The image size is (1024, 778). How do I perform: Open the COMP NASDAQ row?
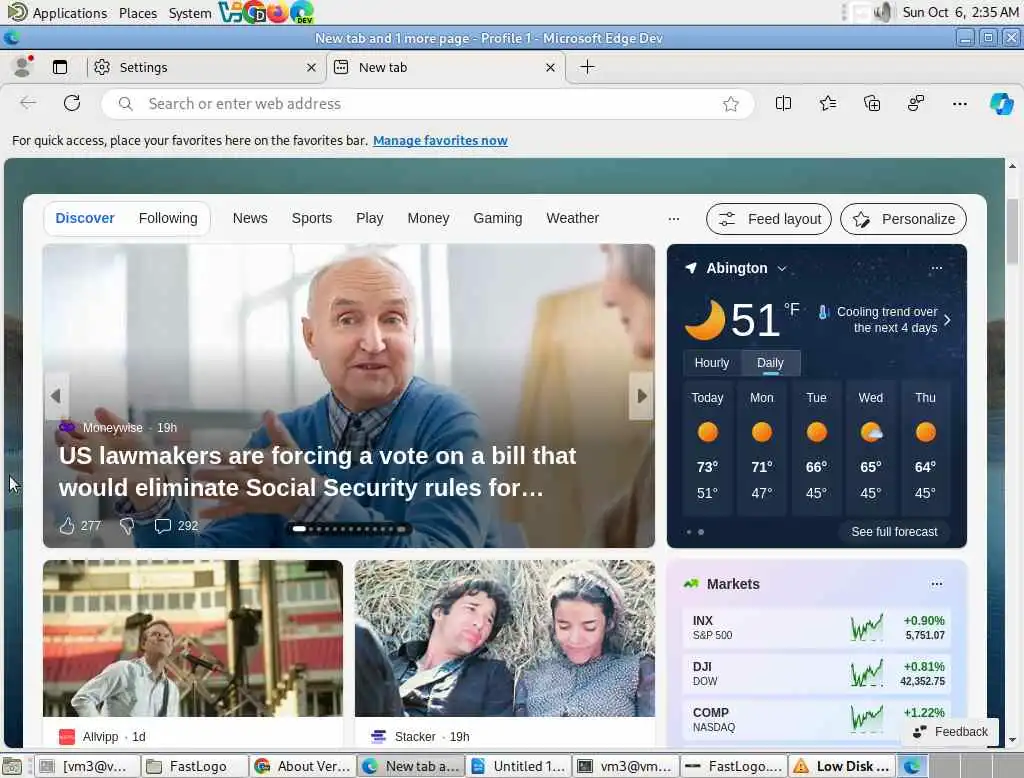click(x=816, y=719)
